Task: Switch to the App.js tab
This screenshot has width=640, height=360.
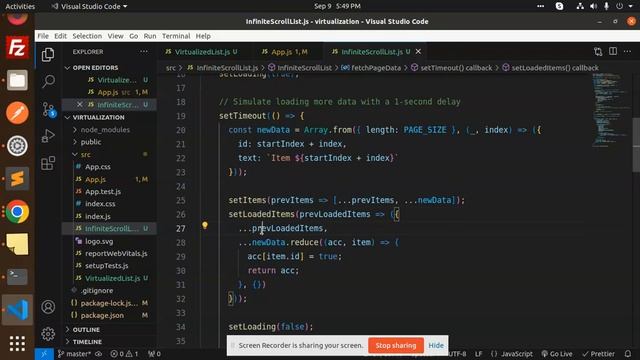Action: pos(289,52)
